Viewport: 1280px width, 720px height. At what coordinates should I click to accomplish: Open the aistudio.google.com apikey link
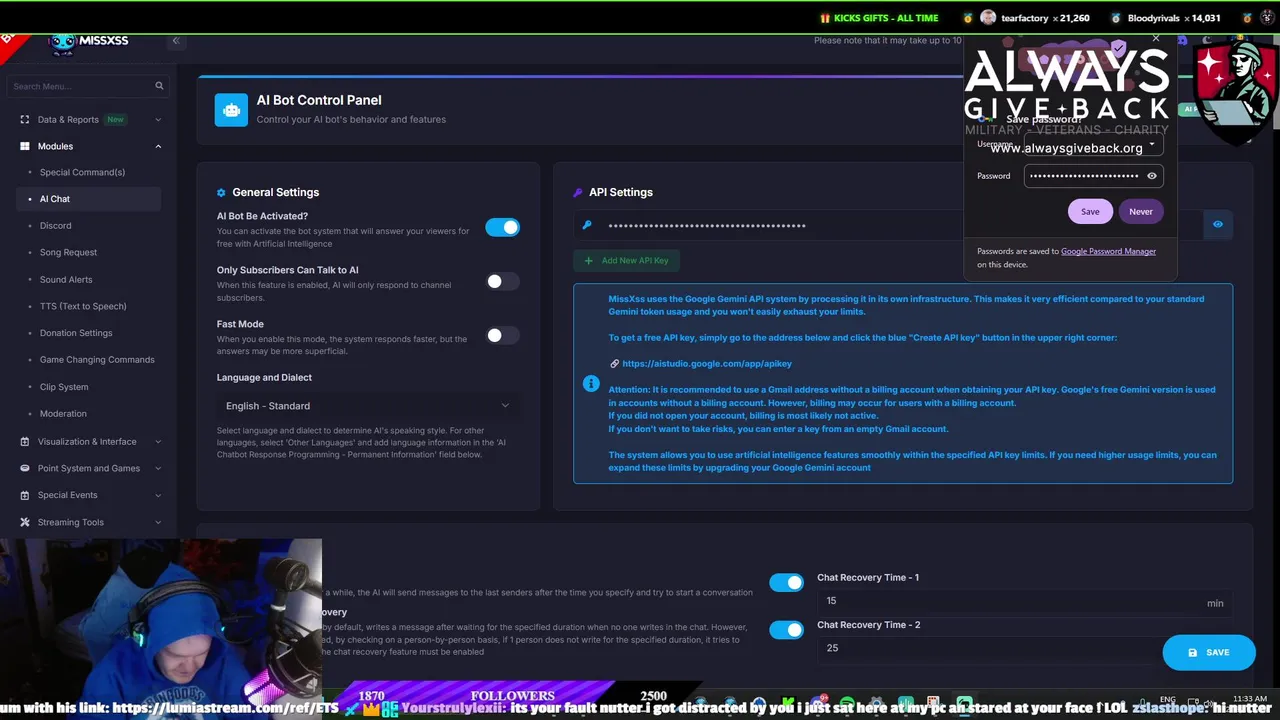706,364
